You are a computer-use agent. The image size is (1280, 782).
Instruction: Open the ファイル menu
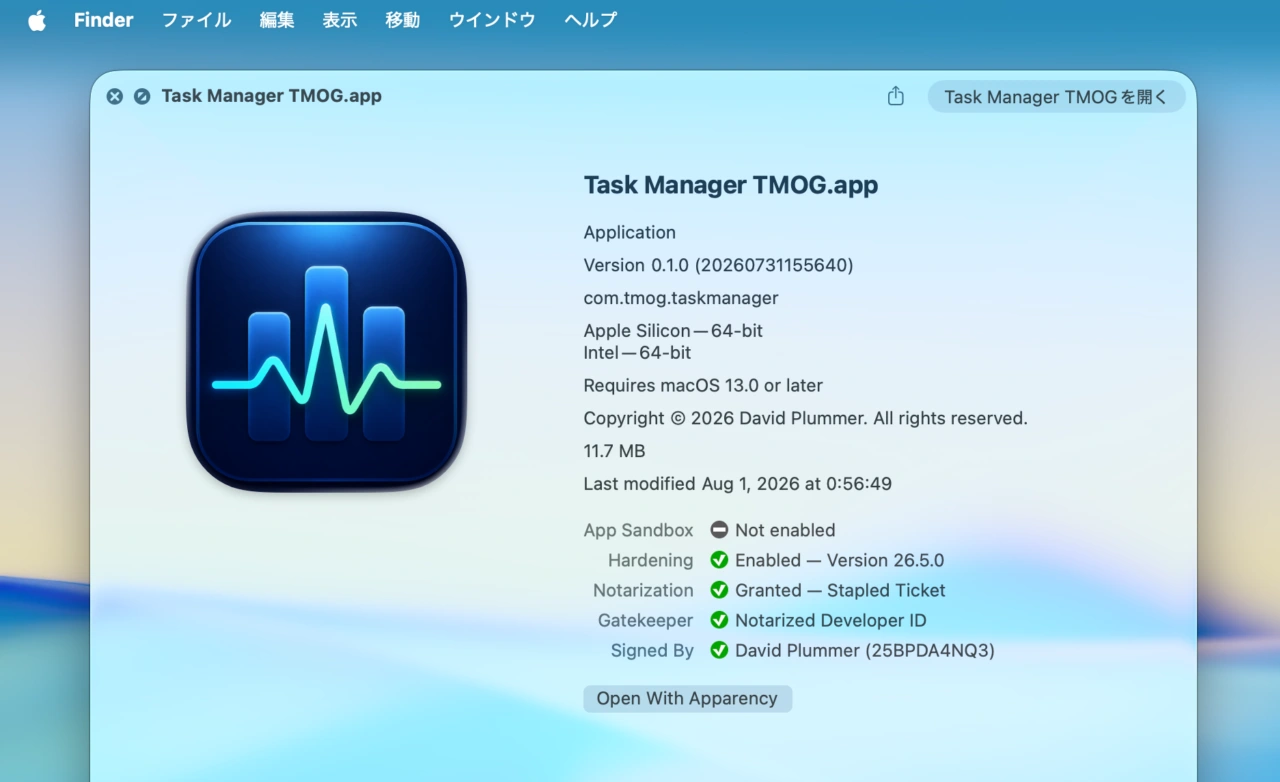(196, 20)
